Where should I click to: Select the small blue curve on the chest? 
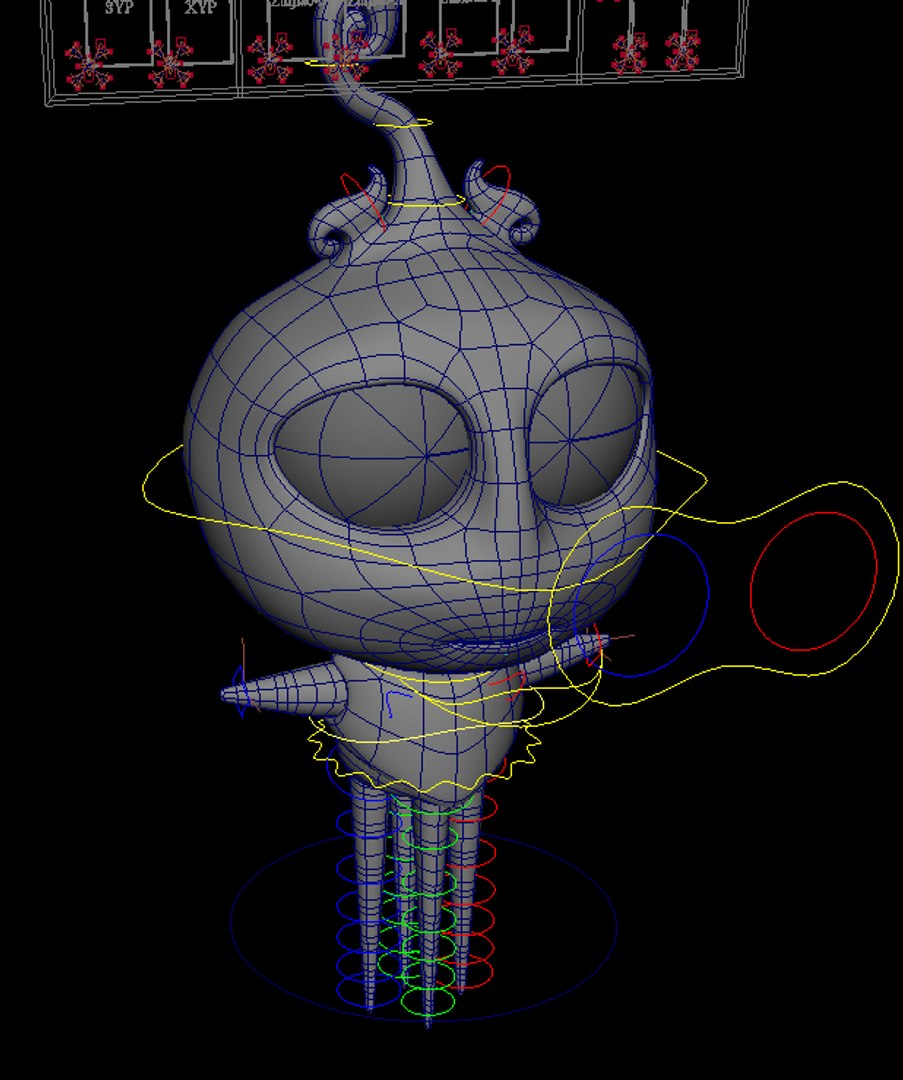(398, 703)
